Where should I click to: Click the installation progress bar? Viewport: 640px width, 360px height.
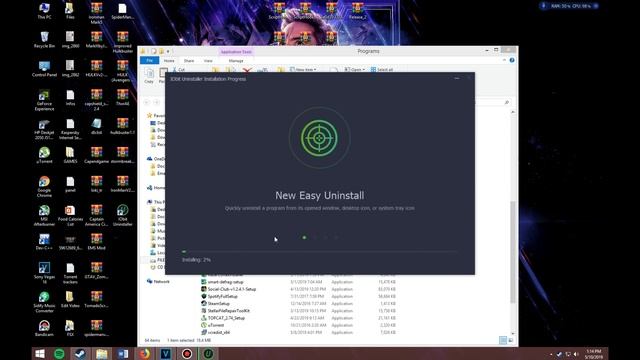coord(320,251)
